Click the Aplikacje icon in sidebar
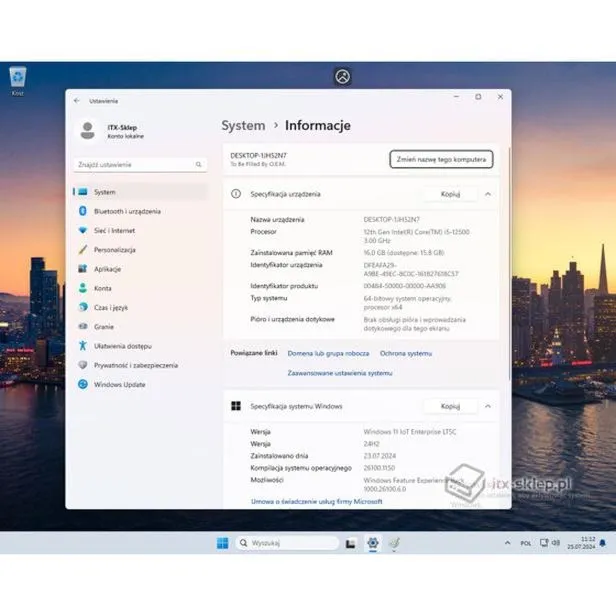 point(83,269)
